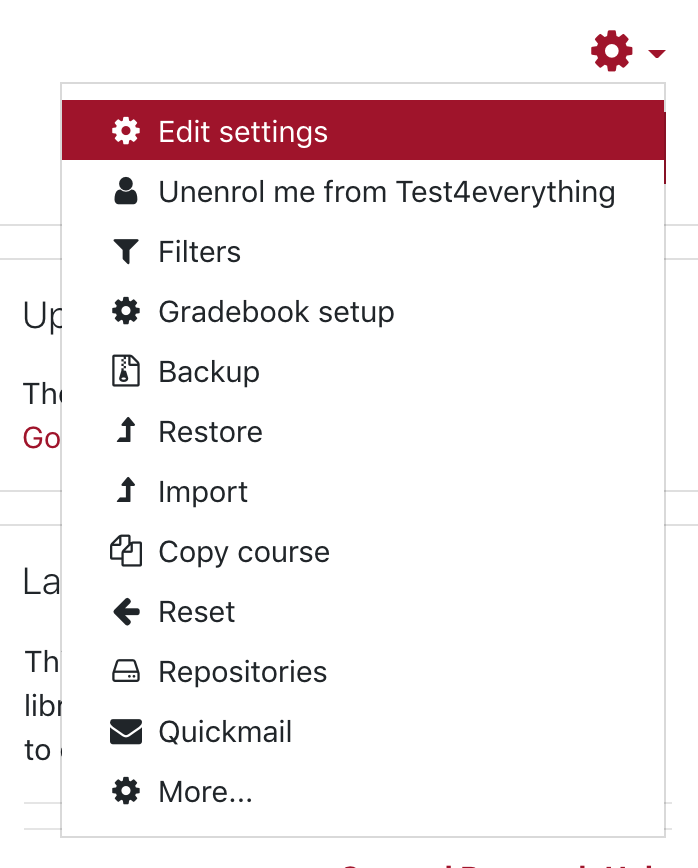Click the funnel Filters icon

tap(126, 251)
